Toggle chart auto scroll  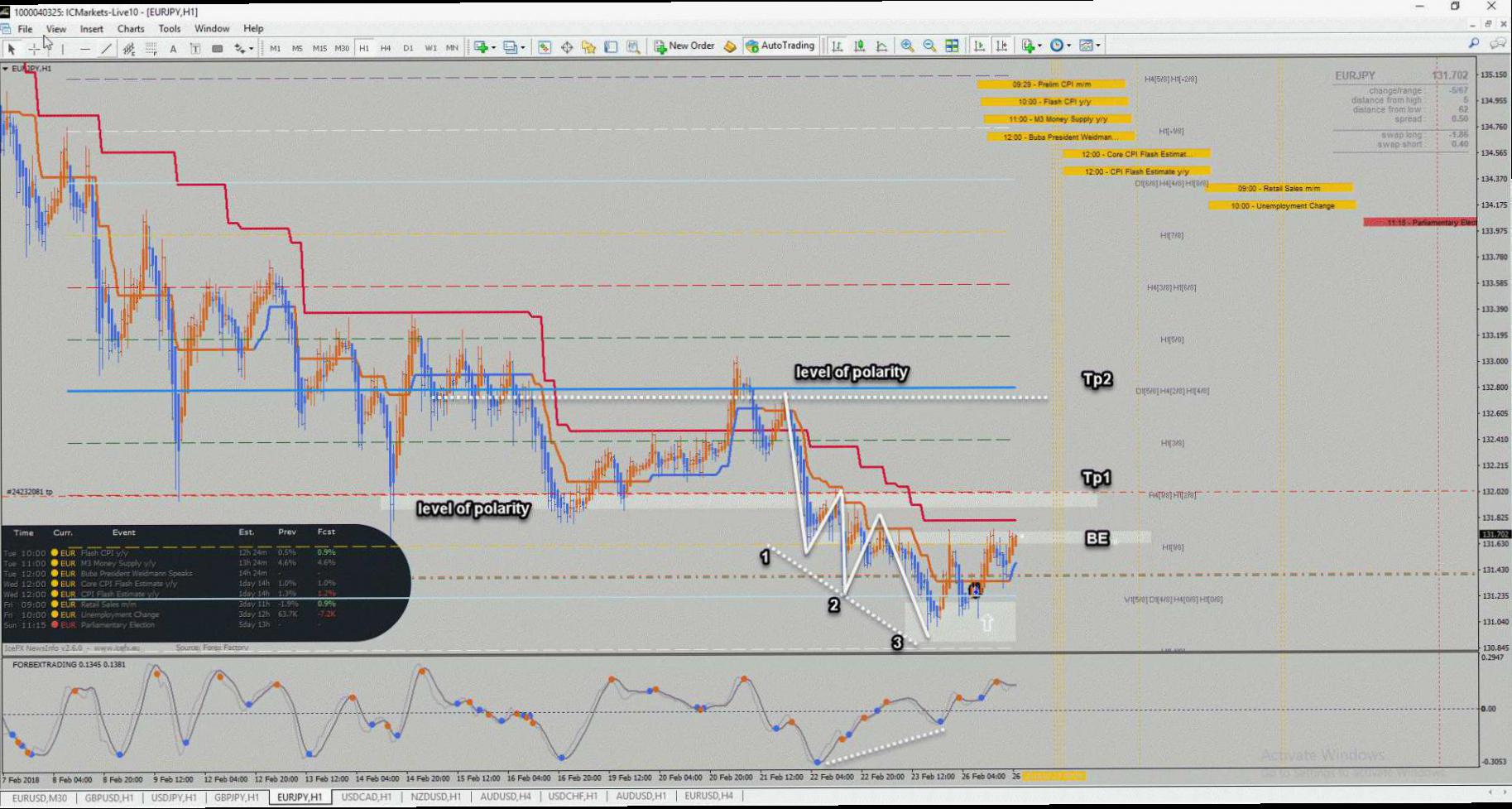pyautogui.click(x=980, y=46)
